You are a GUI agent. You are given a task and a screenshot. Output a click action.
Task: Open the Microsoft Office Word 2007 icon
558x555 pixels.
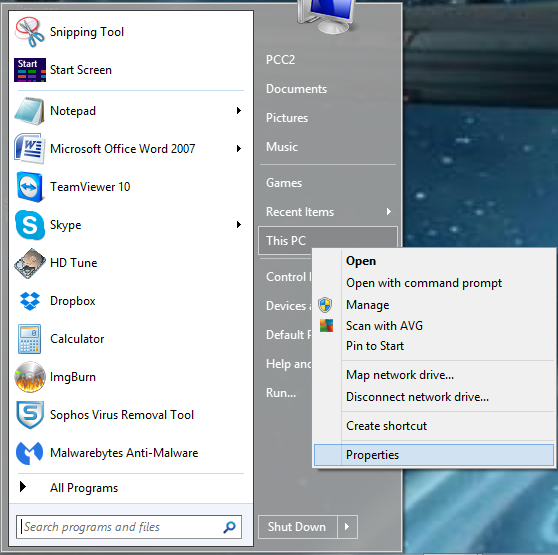click(30, 148)
